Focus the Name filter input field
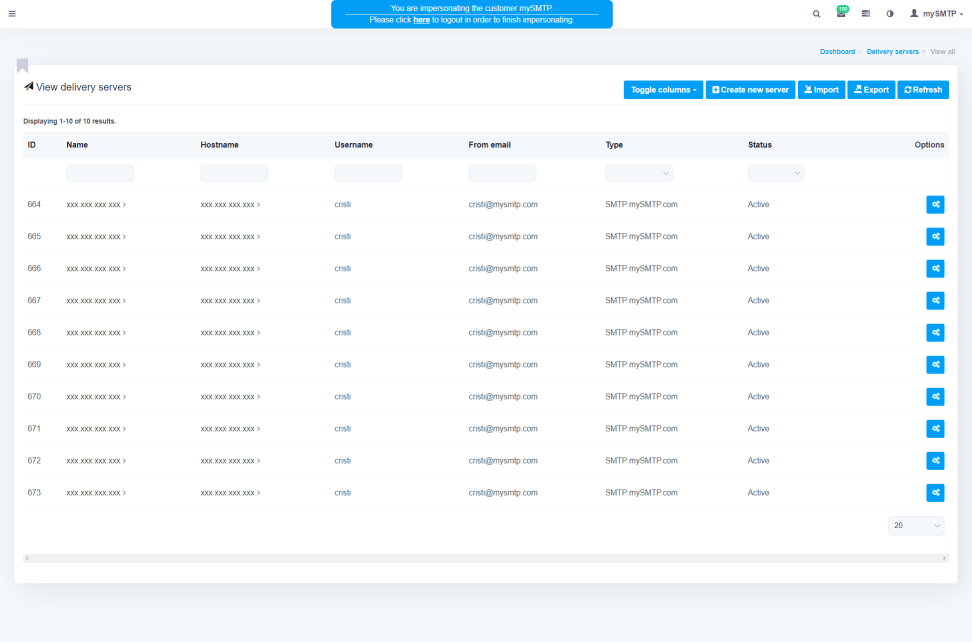This screenshot has height=642, width=972. (x=100, y=173)
